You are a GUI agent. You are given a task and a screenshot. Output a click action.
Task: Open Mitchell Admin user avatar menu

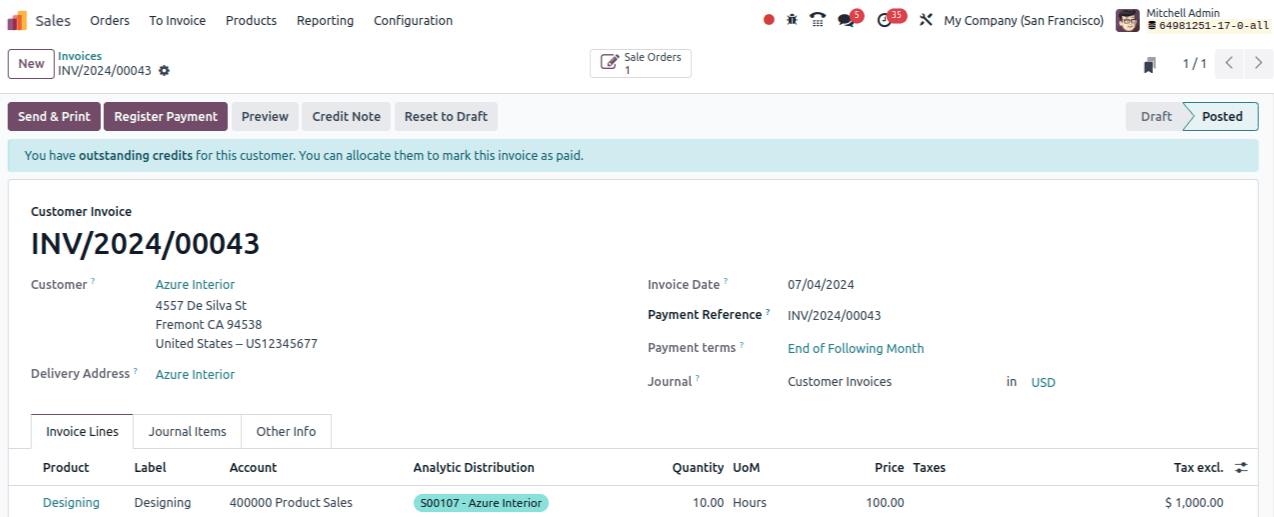click(x=1128, y=20)
